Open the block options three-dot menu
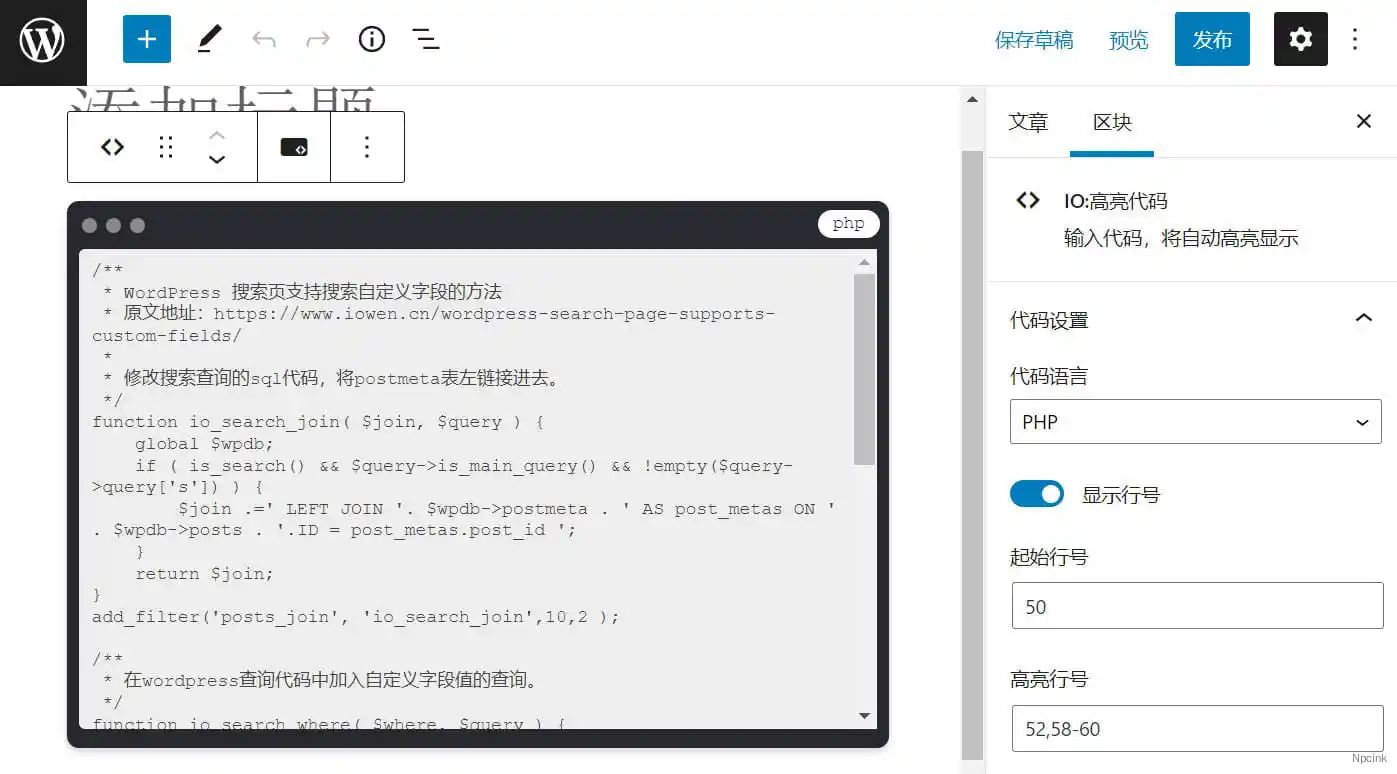 [367, 146]
